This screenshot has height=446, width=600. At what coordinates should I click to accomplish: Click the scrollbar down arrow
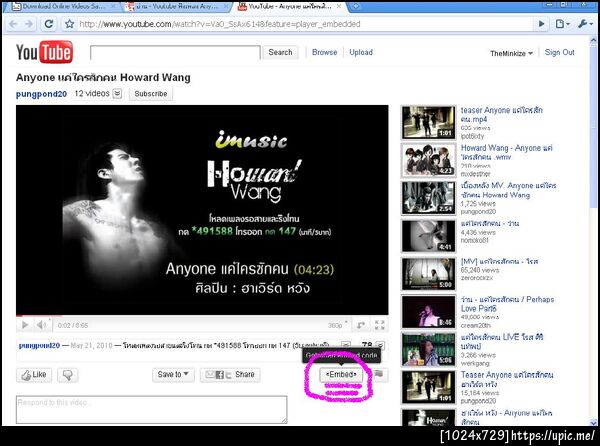click(593, 422)
